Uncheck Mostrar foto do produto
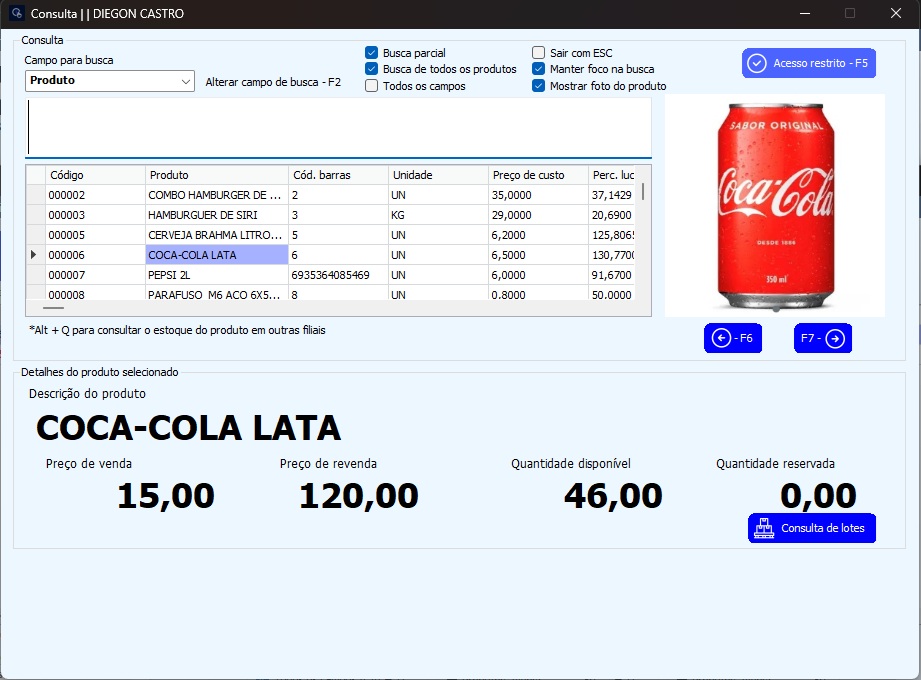The image size is (921, 680). coord(539,86)
